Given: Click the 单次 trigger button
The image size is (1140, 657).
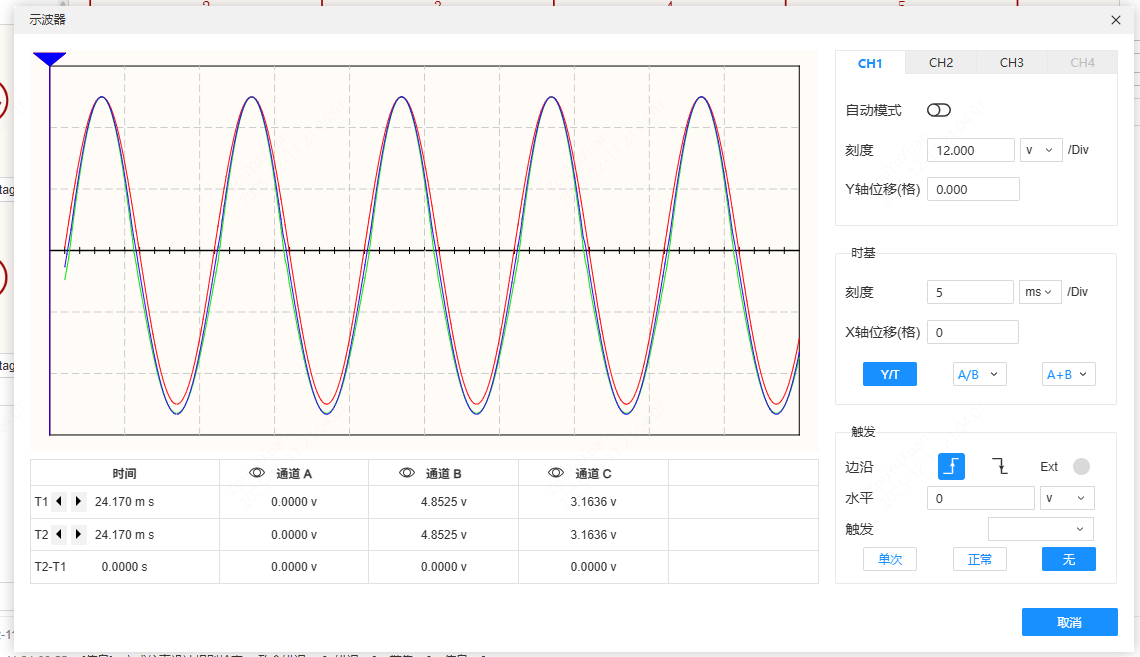Looking at the screenshot, I should (x=889, y=559).
